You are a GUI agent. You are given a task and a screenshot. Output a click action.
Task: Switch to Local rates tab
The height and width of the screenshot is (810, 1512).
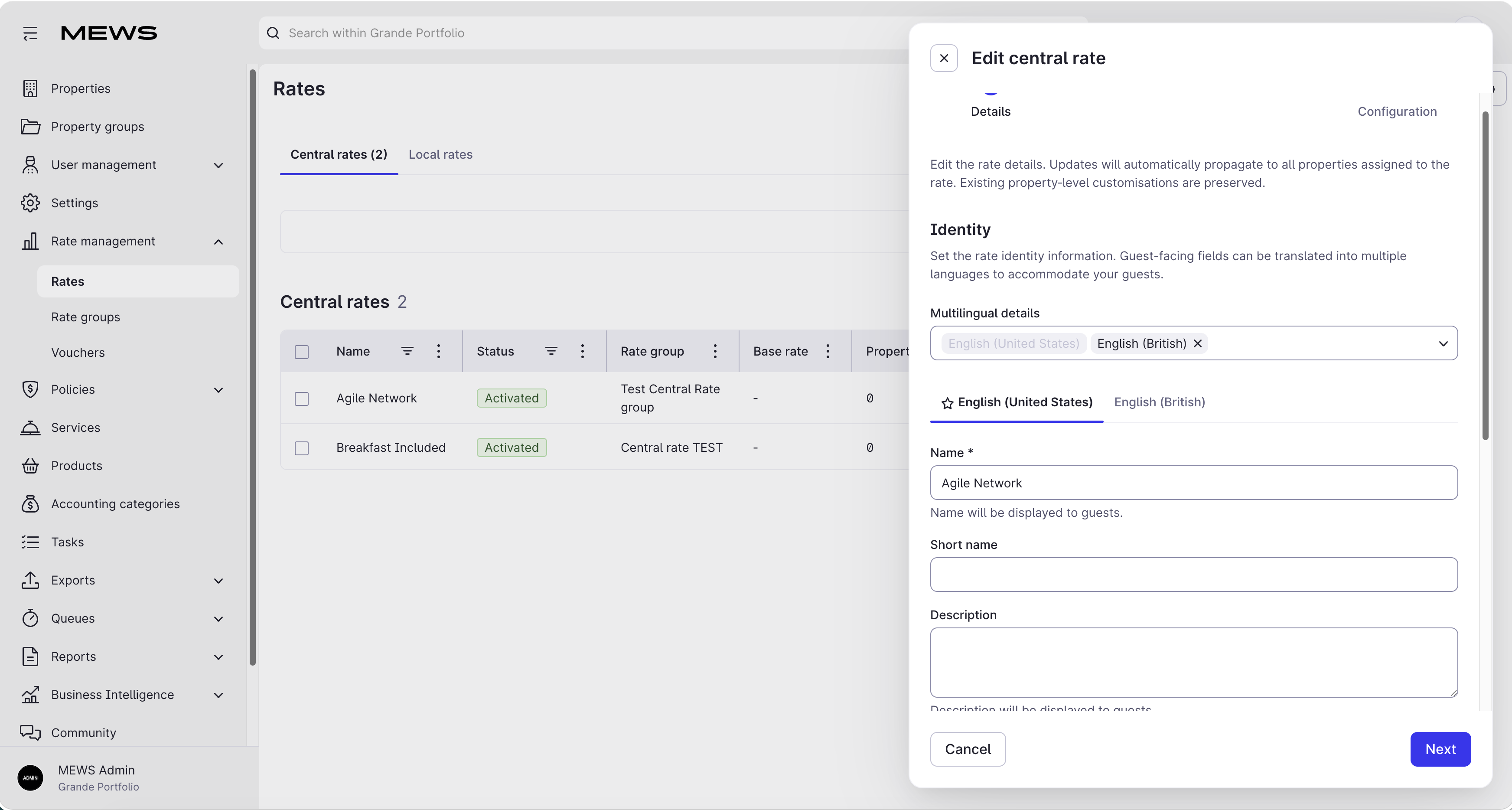pyautogui.click(x=440, y=154)
